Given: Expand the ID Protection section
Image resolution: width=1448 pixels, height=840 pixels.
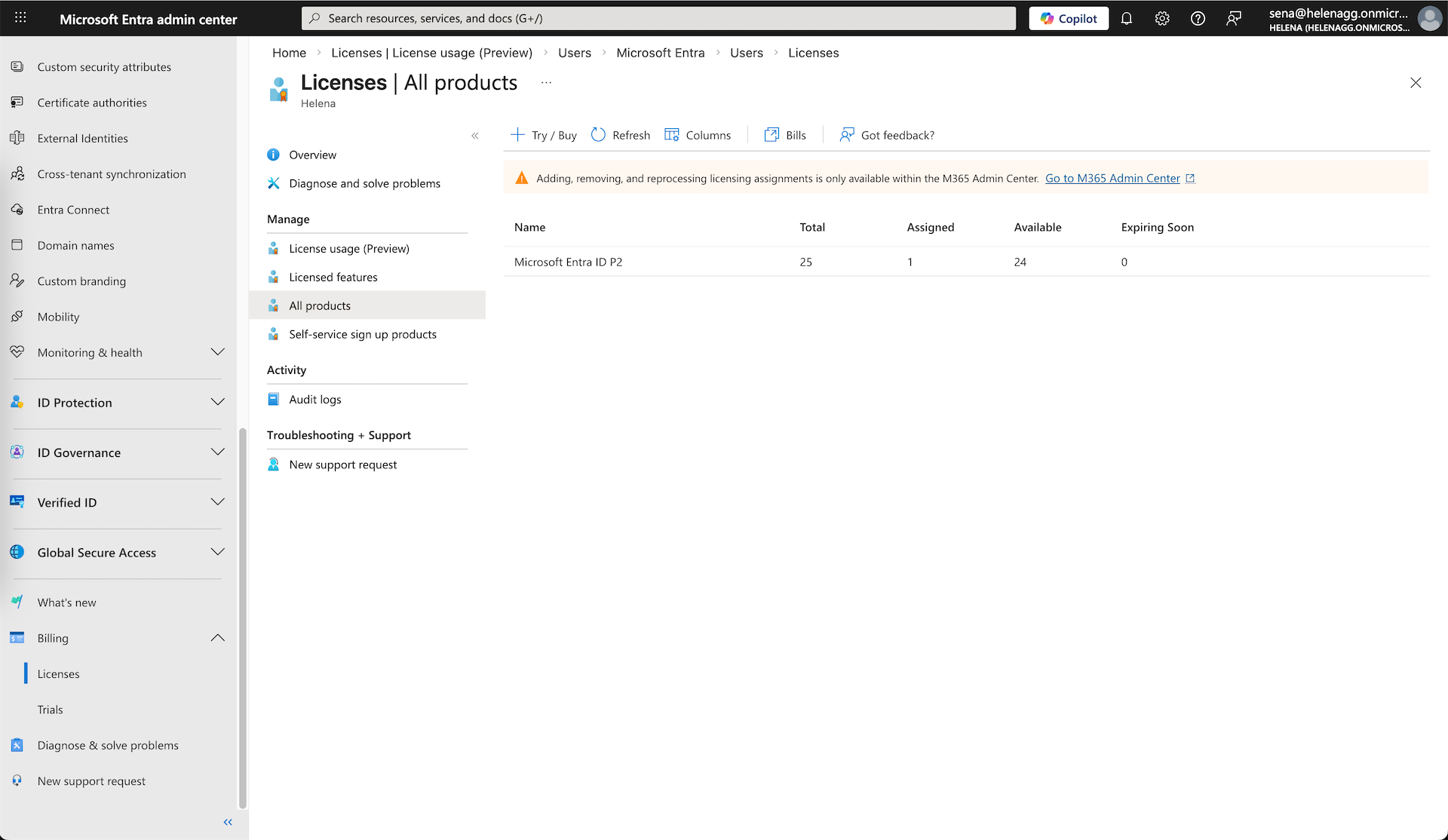Looking at the screenshot, I should [x=217, y=402].
